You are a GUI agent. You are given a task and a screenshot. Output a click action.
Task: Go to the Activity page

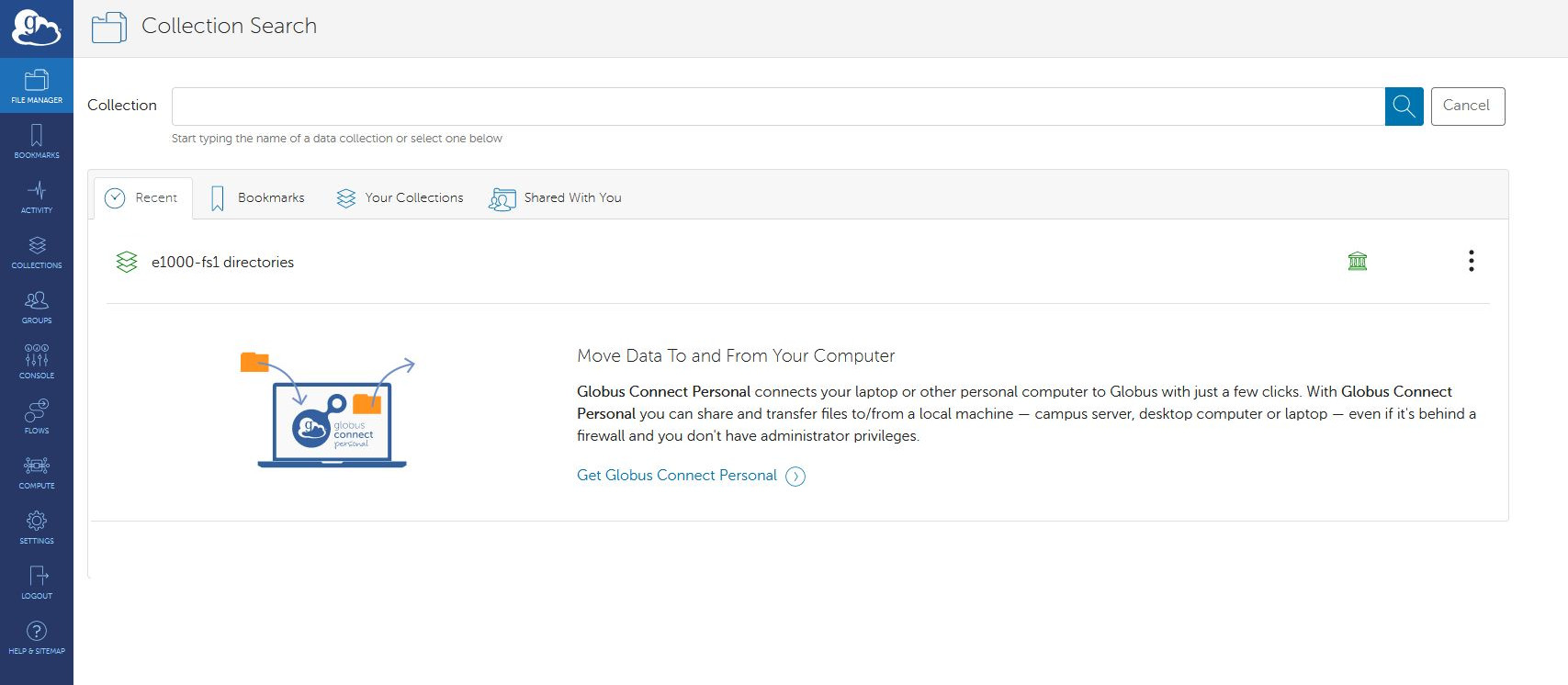click(37, 197)
